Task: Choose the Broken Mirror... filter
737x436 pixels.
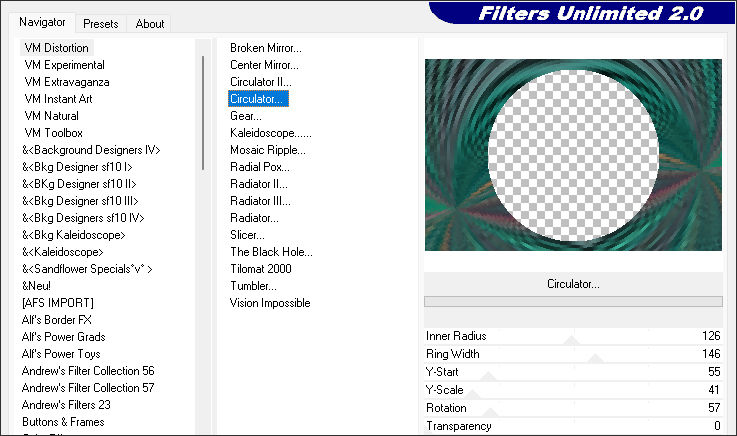Action: point(266,48)
